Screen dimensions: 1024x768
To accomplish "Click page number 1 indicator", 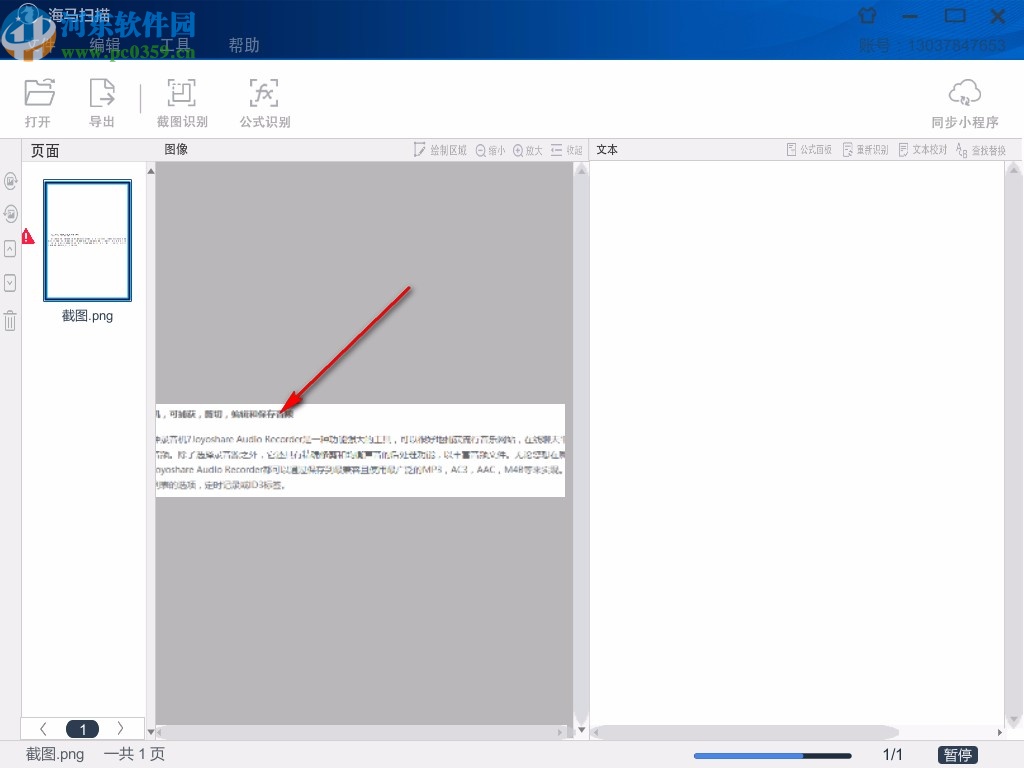I will pos(82,729).
